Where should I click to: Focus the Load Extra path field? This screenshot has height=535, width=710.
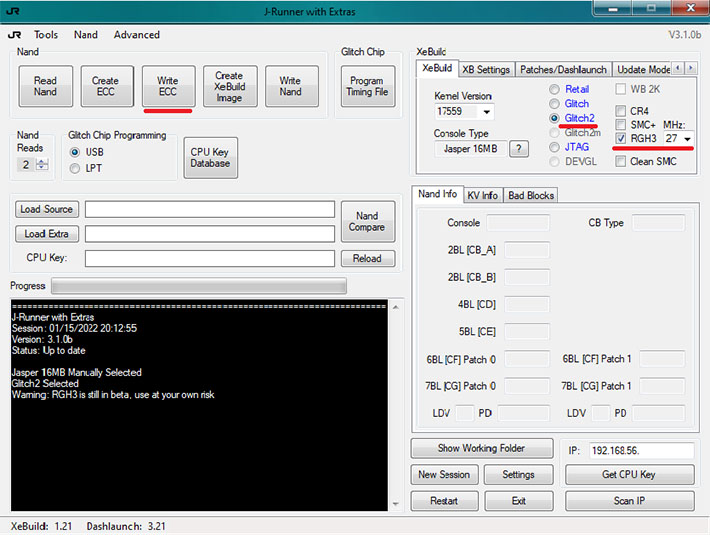210,234
